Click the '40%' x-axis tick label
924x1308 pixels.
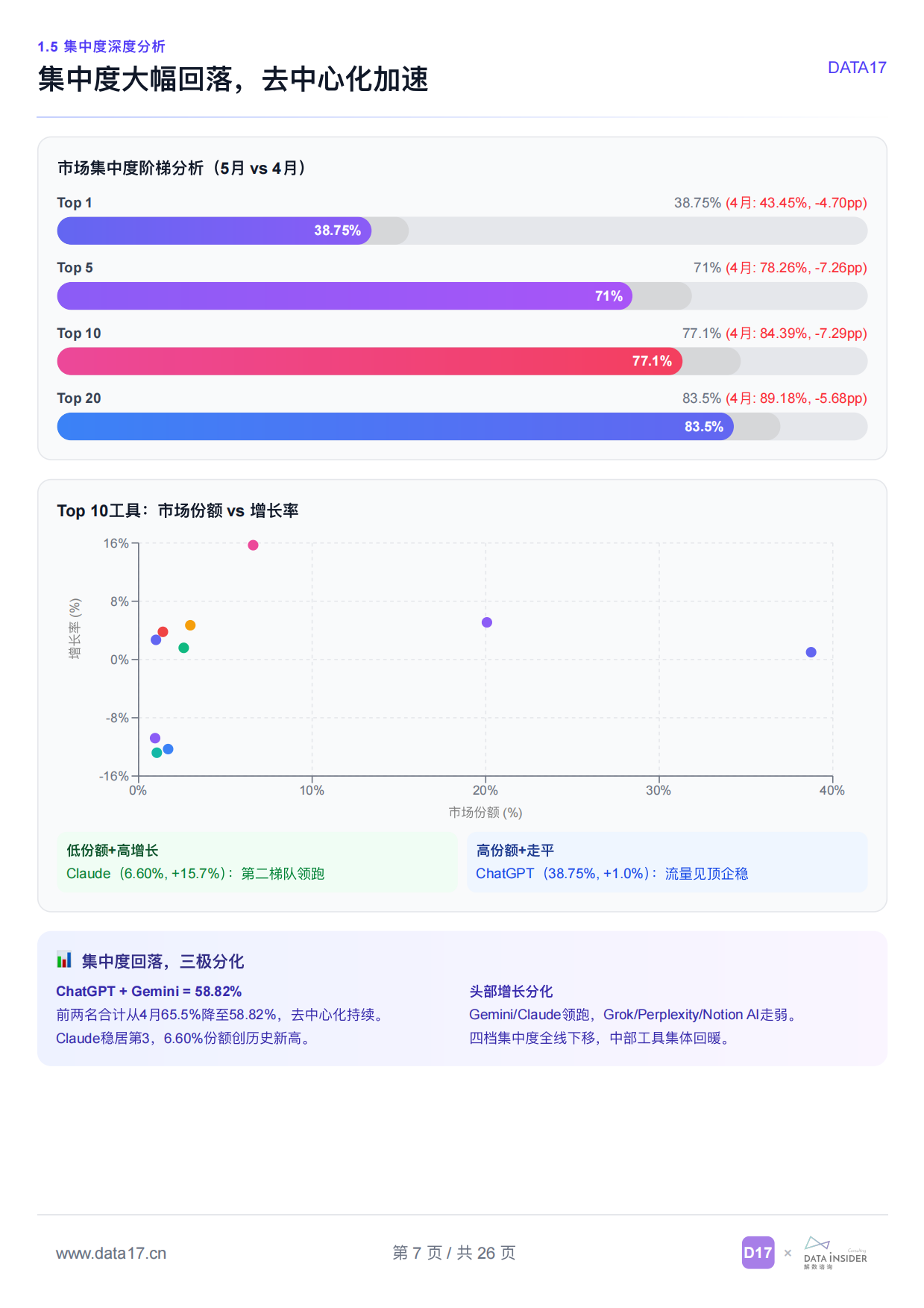(832, 791)
